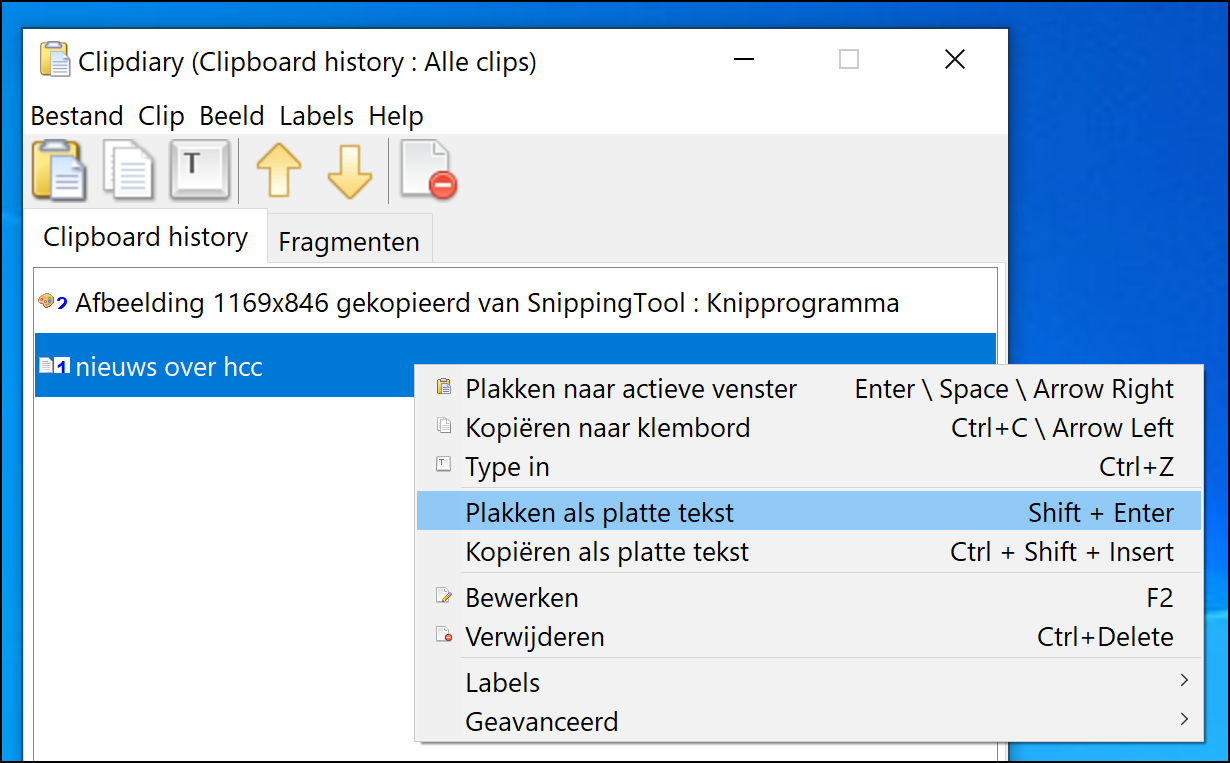This screenshot has width=1230, height=763.
Task: Choose Plakken als platte tekst
Action: (x=600, y=513)
